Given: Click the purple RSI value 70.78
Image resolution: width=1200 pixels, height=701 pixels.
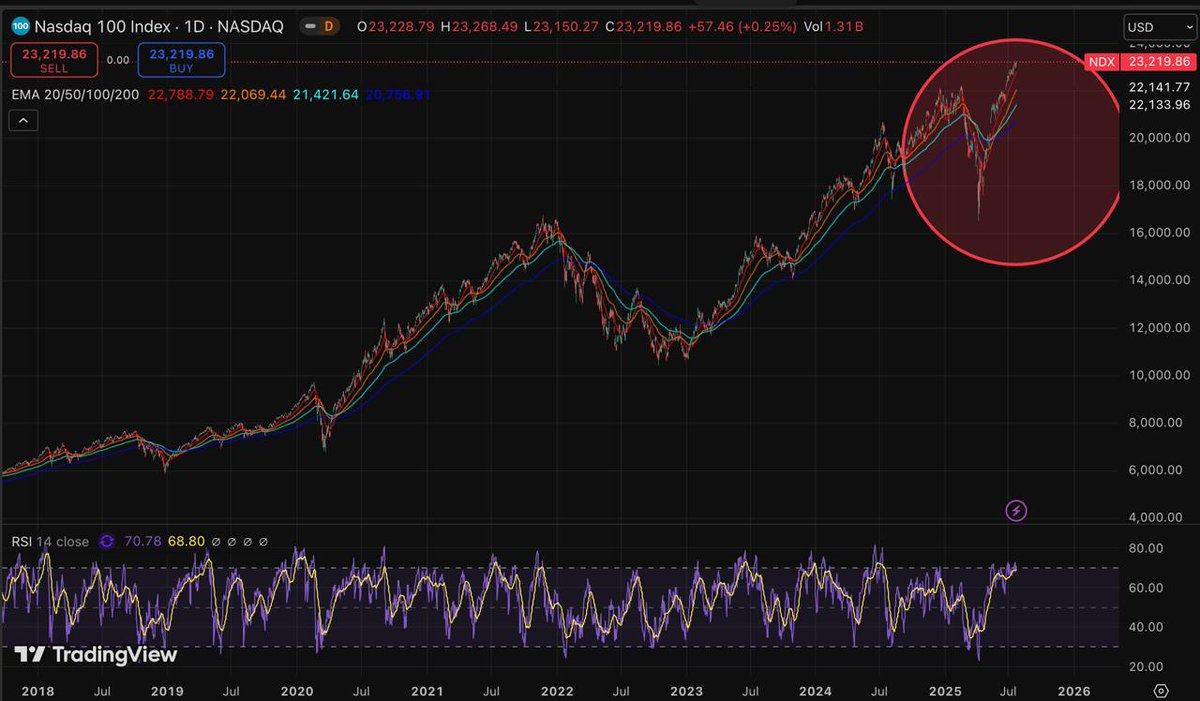Looking at the screenshot, I should click(x=143, y=541).
